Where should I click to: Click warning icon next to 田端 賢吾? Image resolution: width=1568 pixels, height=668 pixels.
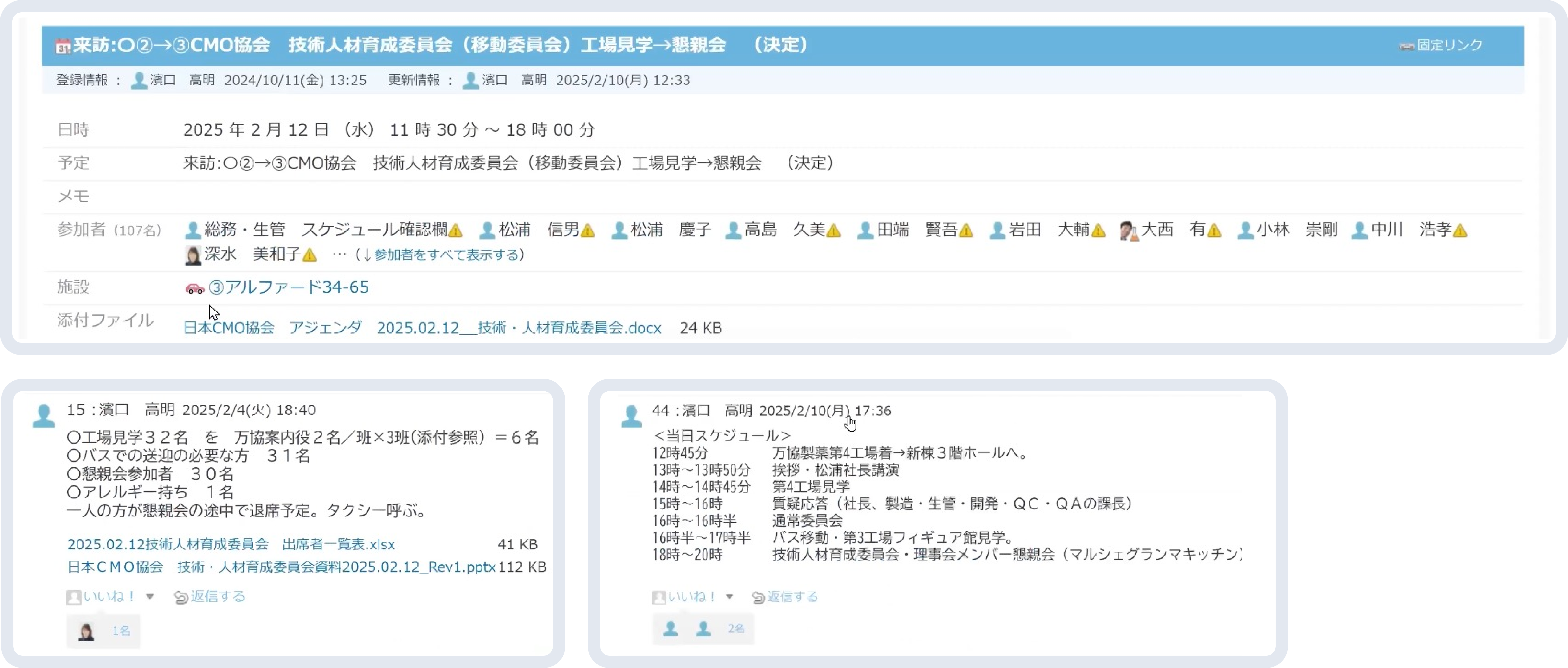point(966,231)
